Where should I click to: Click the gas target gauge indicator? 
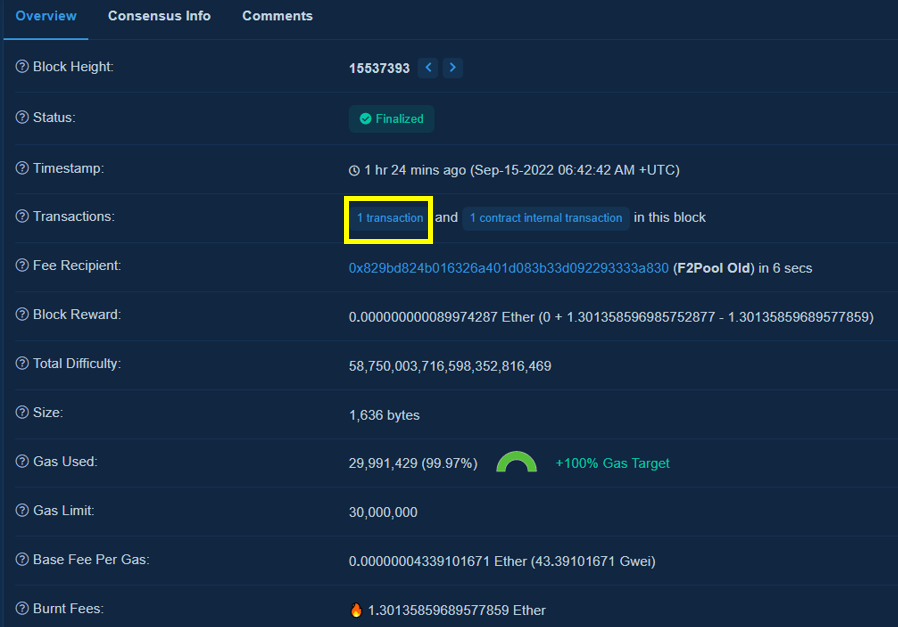pos(517,462)
